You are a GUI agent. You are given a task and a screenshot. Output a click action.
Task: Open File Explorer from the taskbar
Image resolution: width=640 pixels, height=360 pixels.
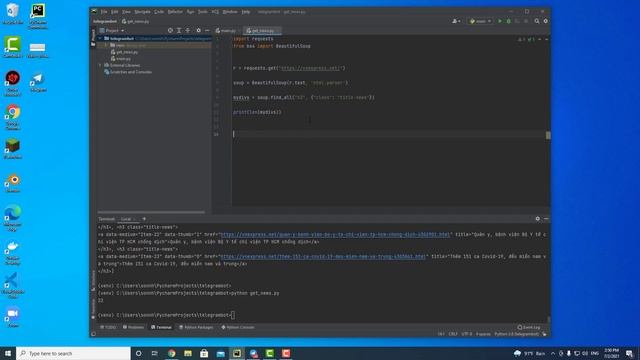click(188, 353)
